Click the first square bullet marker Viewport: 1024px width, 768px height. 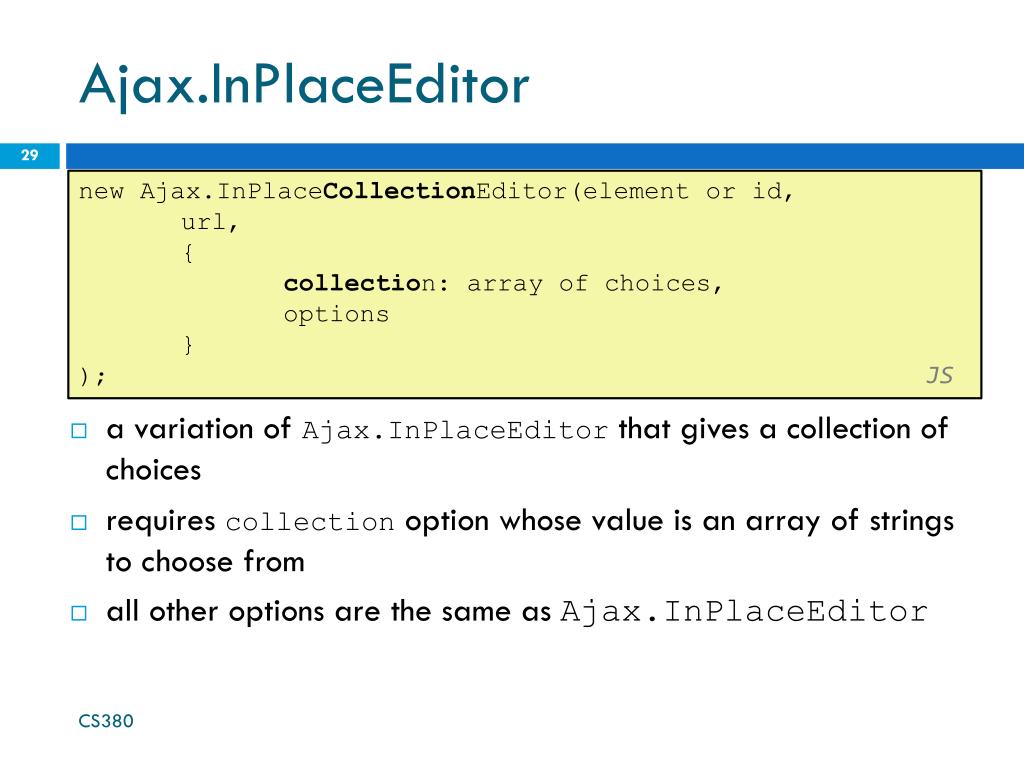(x=79, y=431)
